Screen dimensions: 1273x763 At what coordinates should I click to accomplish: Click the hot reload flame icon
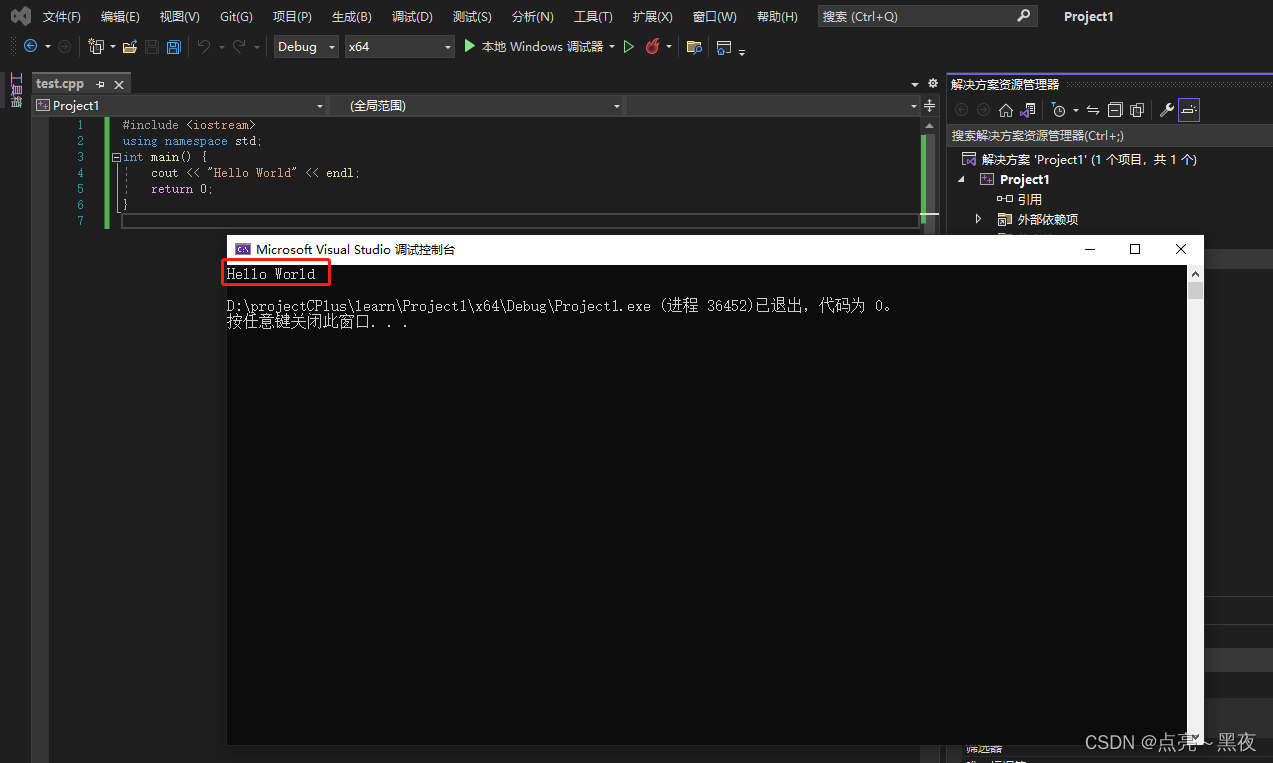tap(652, 46)
